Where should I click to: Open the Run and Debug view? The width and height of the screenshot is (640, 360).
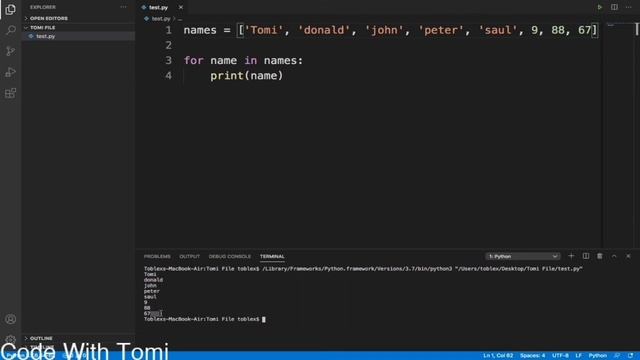point(11,72)
